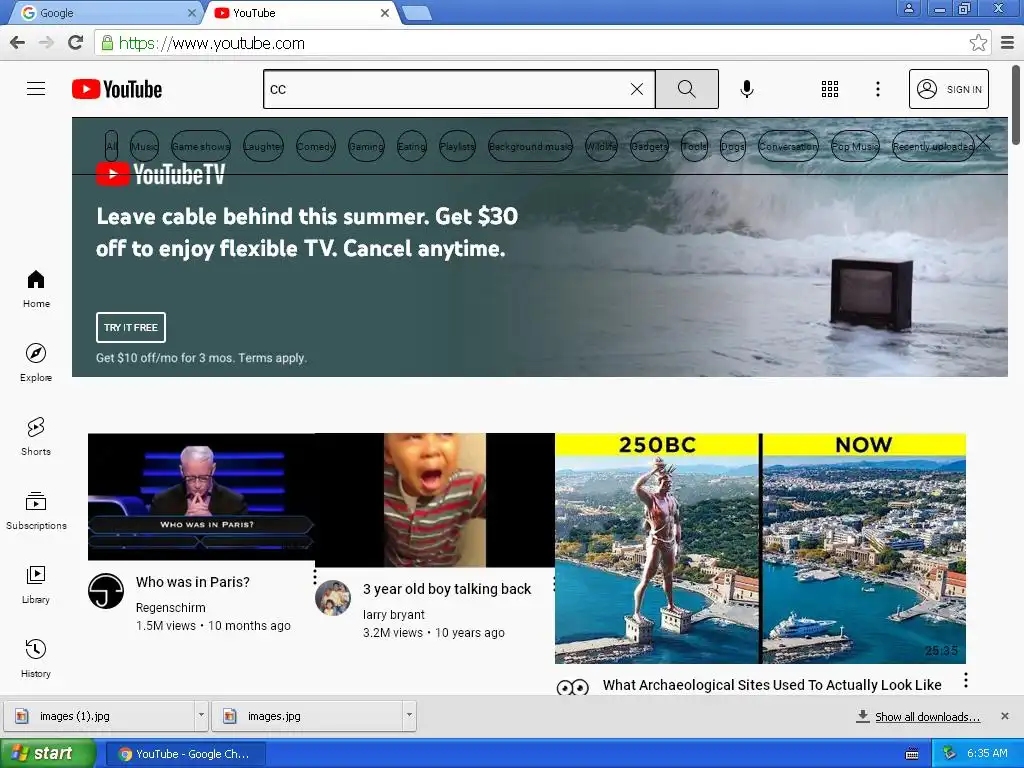Viewport: 1024px width, 768px height.
Task: Expand images (1).jpg download menu
Action: (x=201, y=715)
